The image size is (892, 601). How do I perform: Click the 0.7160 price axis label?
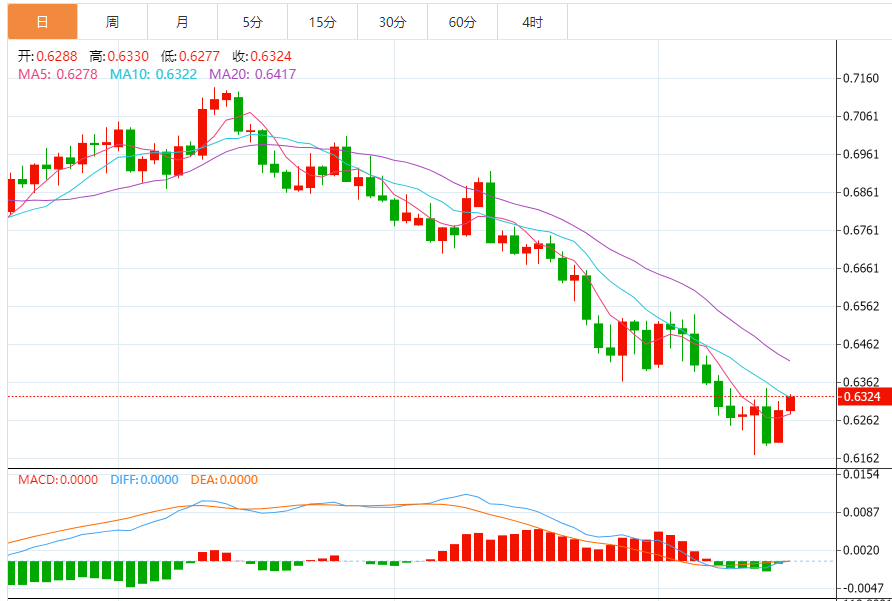861,78
